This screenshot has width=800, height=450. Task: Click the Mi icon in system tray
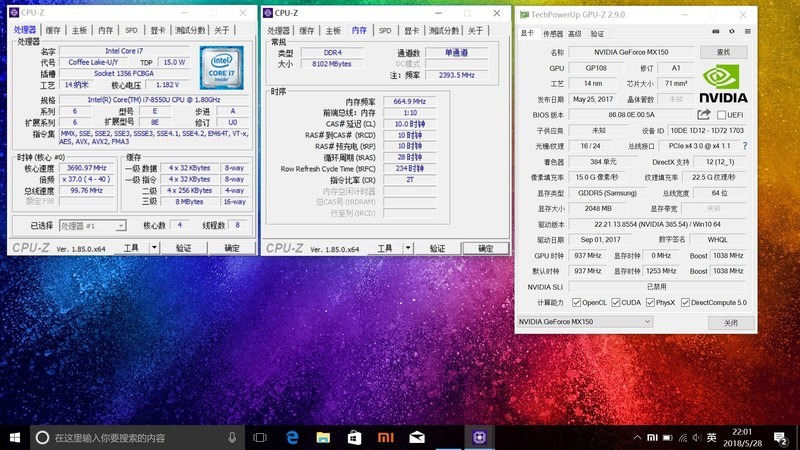[652, 437]
